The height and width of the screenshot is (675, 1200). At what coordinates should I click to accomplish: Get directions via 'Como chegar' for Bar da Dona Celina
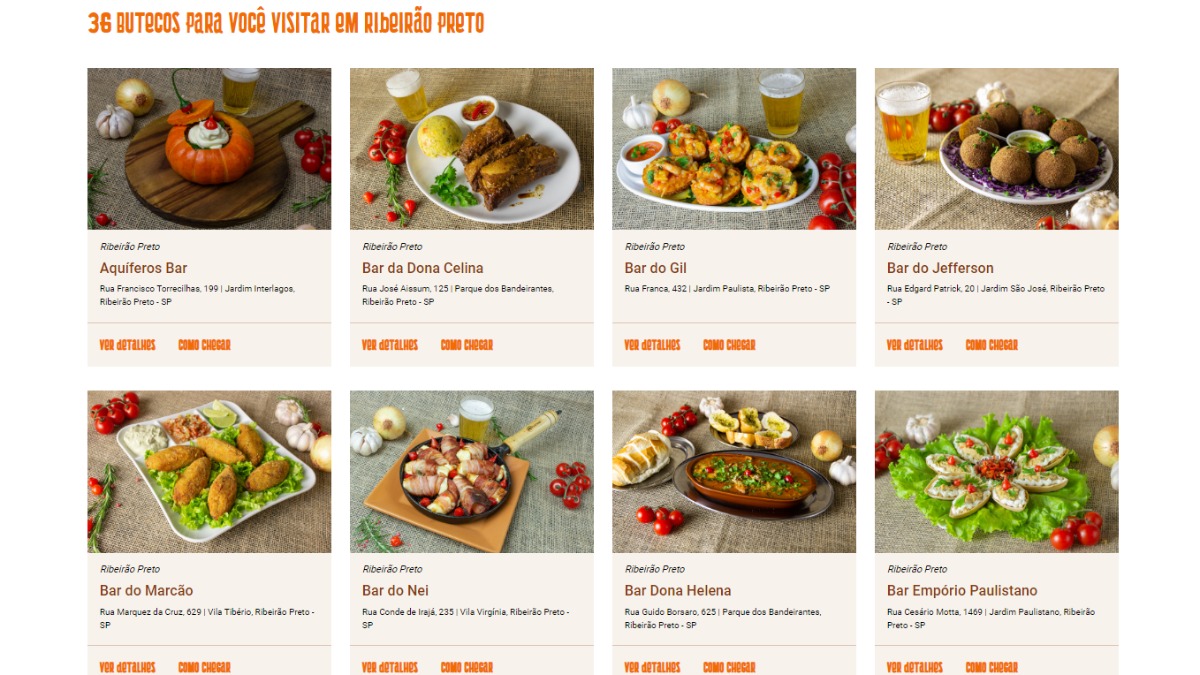[x=467, y=345]
